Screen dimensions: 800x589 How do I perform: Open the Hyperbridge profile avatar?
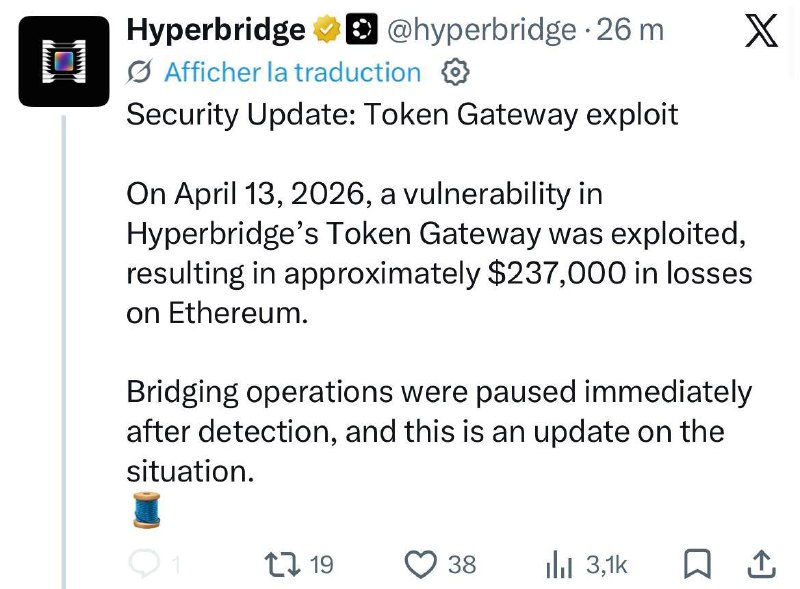point(62,62)
